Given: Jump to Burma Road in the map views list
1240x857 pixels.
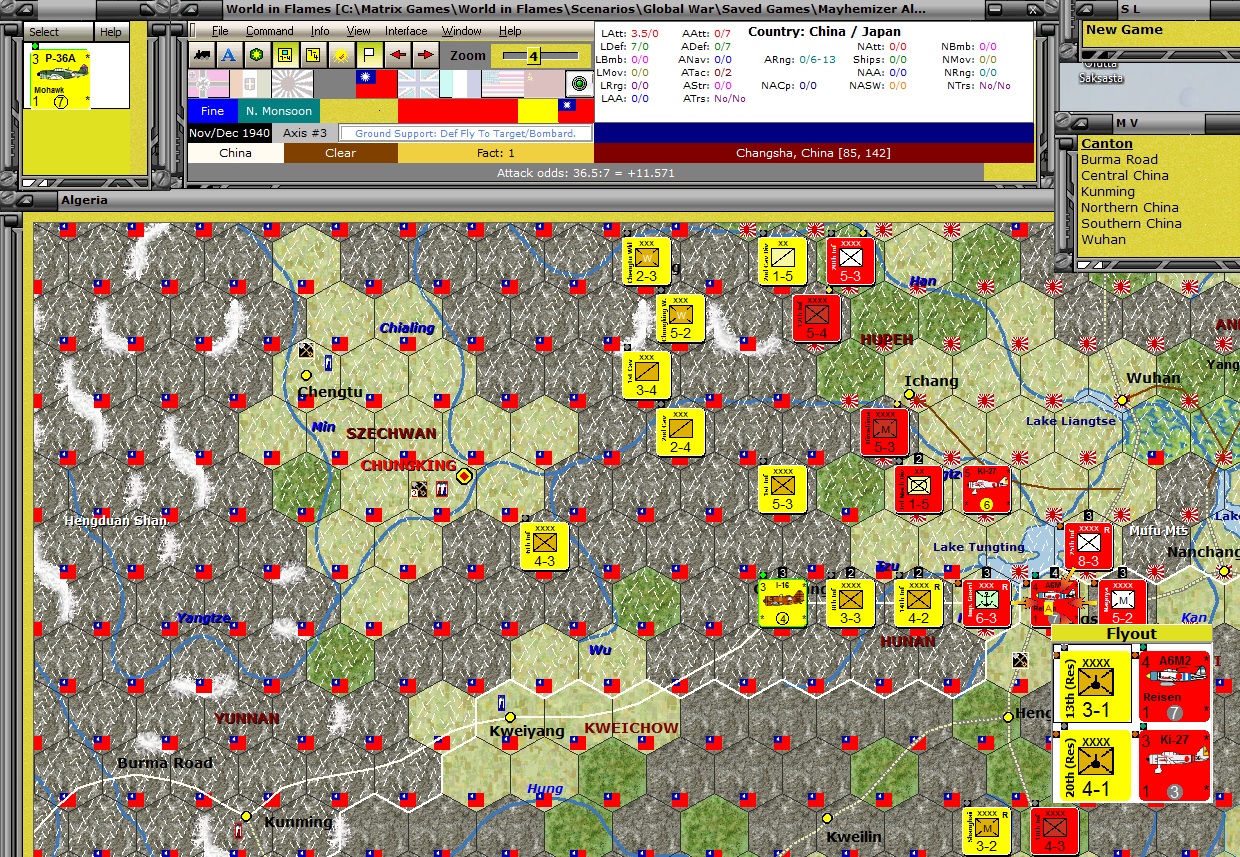Looking at the screenshot, I should point(1119,159).
